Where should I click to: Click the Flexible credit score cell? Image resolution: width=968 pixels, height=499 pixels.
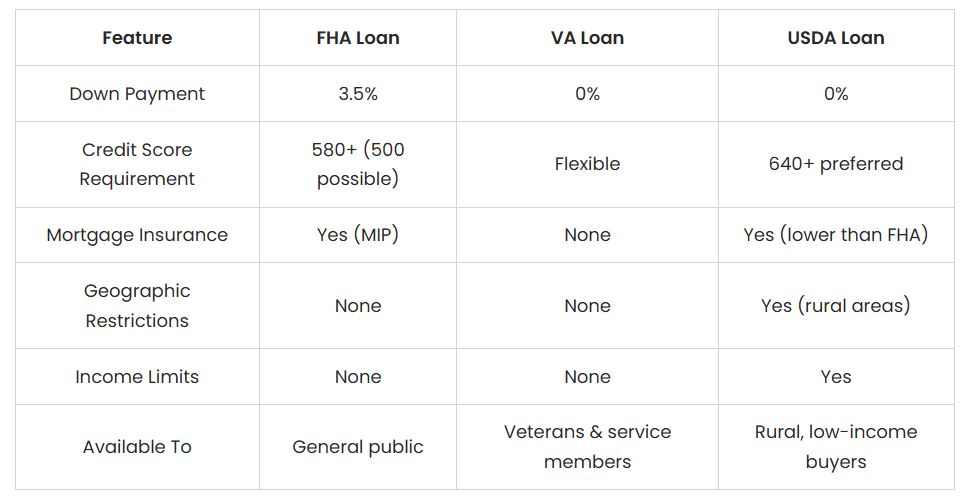pyautogui.click(x=587, y=164)
